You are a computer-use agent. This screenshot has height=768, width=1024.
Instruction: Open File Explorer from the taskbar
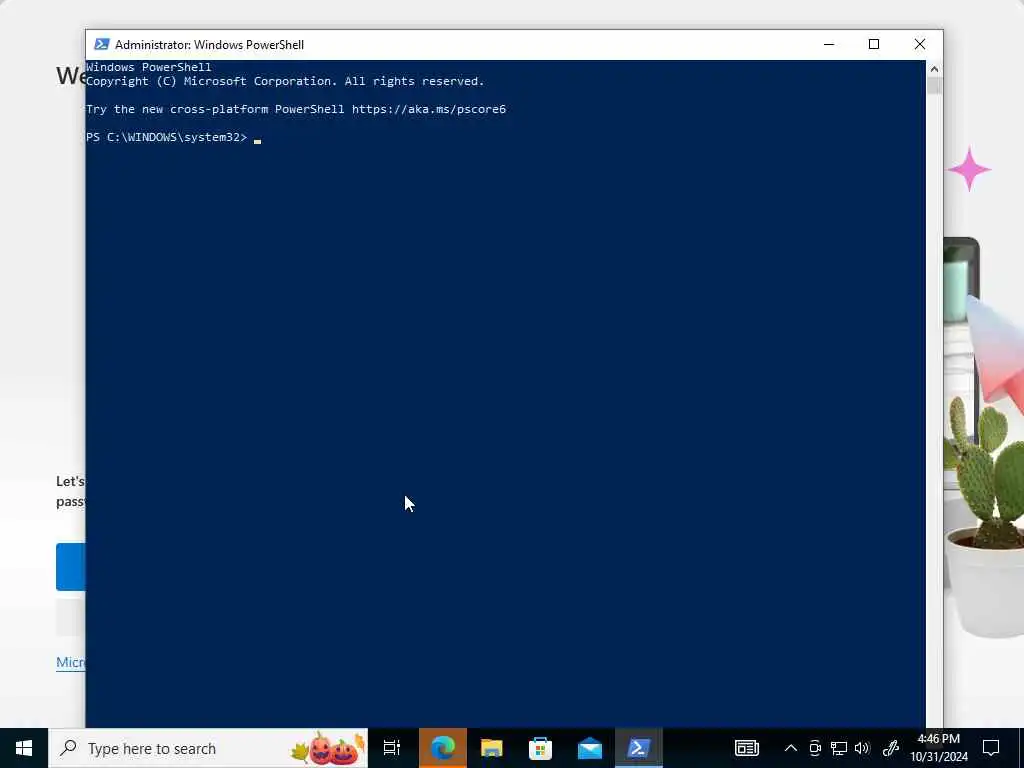492,748
